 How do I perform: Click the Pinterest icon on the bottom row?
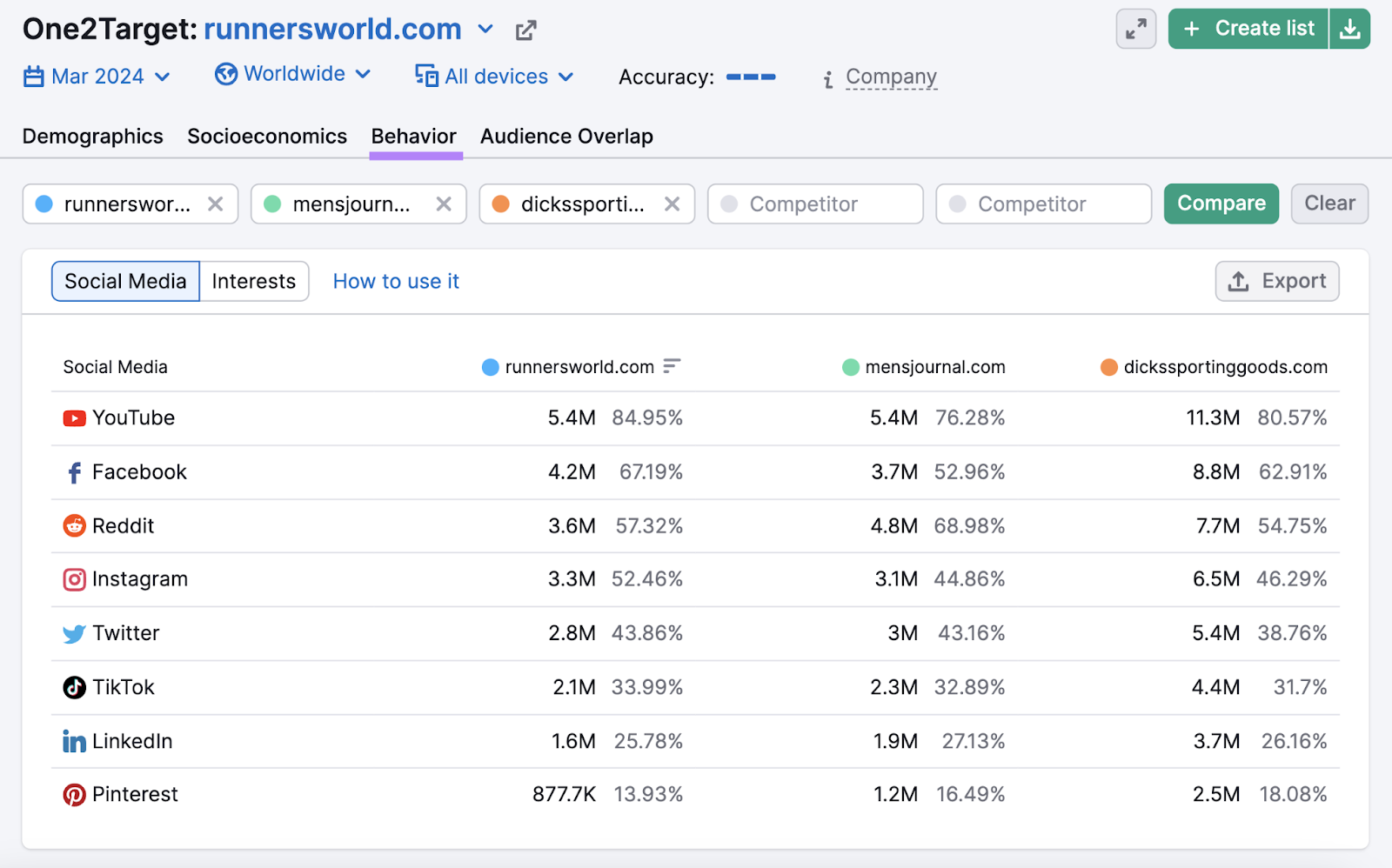75,794
